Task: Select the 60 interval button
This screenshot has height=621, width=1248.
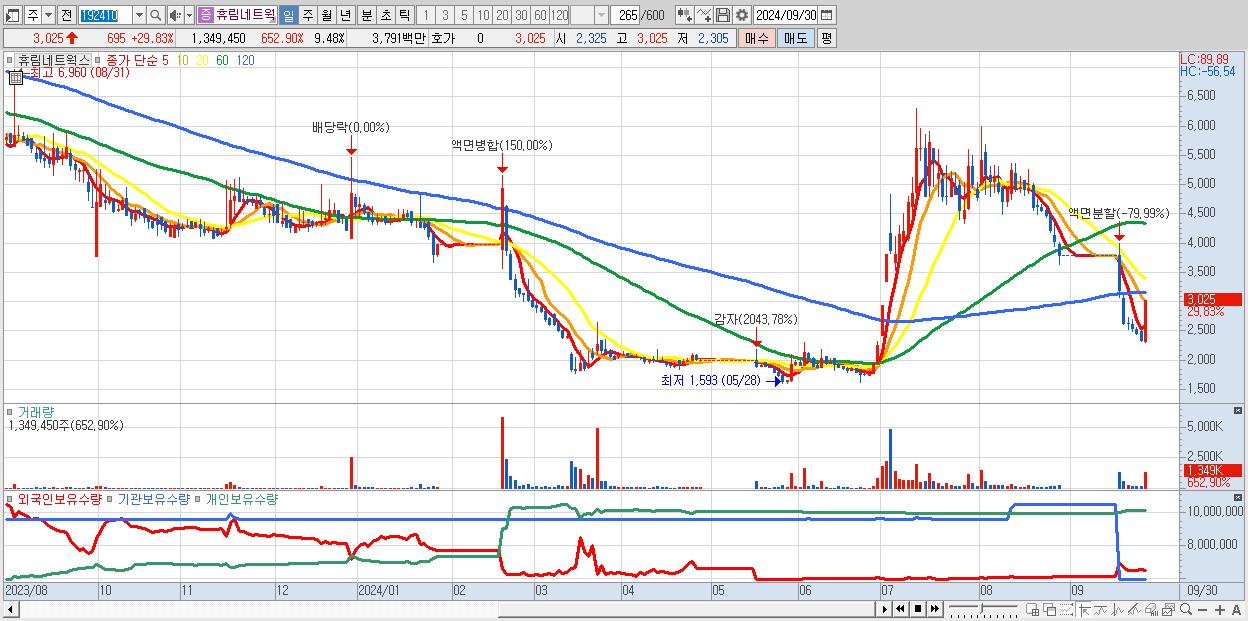Action: pyautogui.click(x=540, y=16)
